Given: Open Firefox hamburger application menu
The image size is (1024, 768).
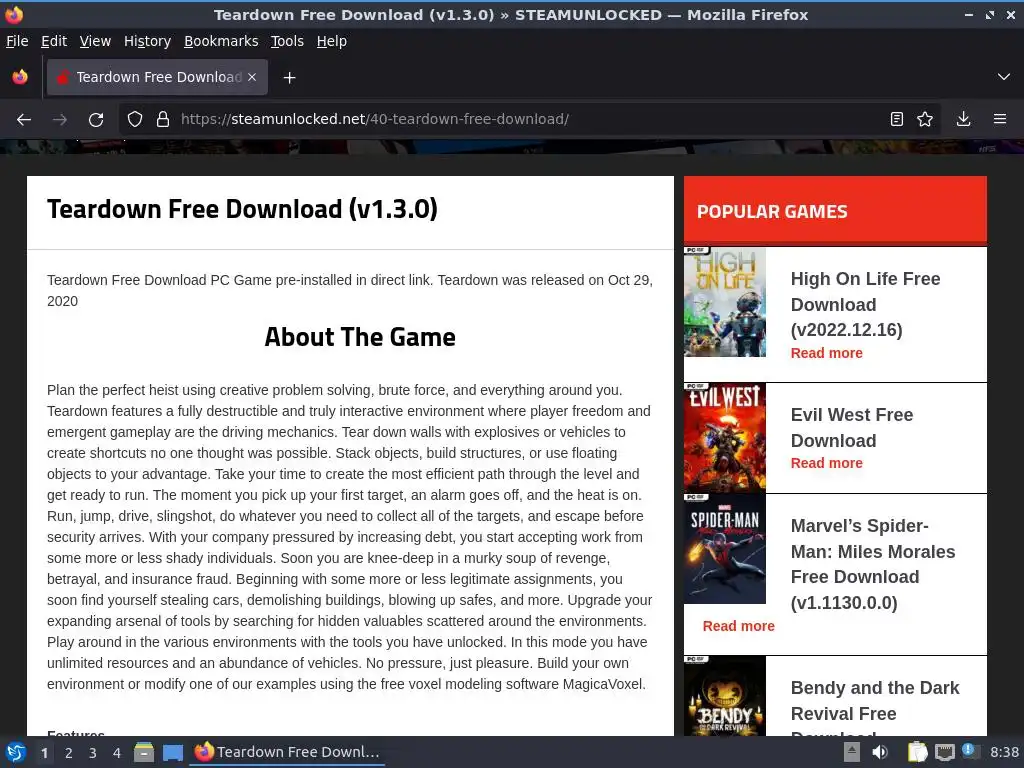Looking at the screenshot, I should coord(1000,119).
